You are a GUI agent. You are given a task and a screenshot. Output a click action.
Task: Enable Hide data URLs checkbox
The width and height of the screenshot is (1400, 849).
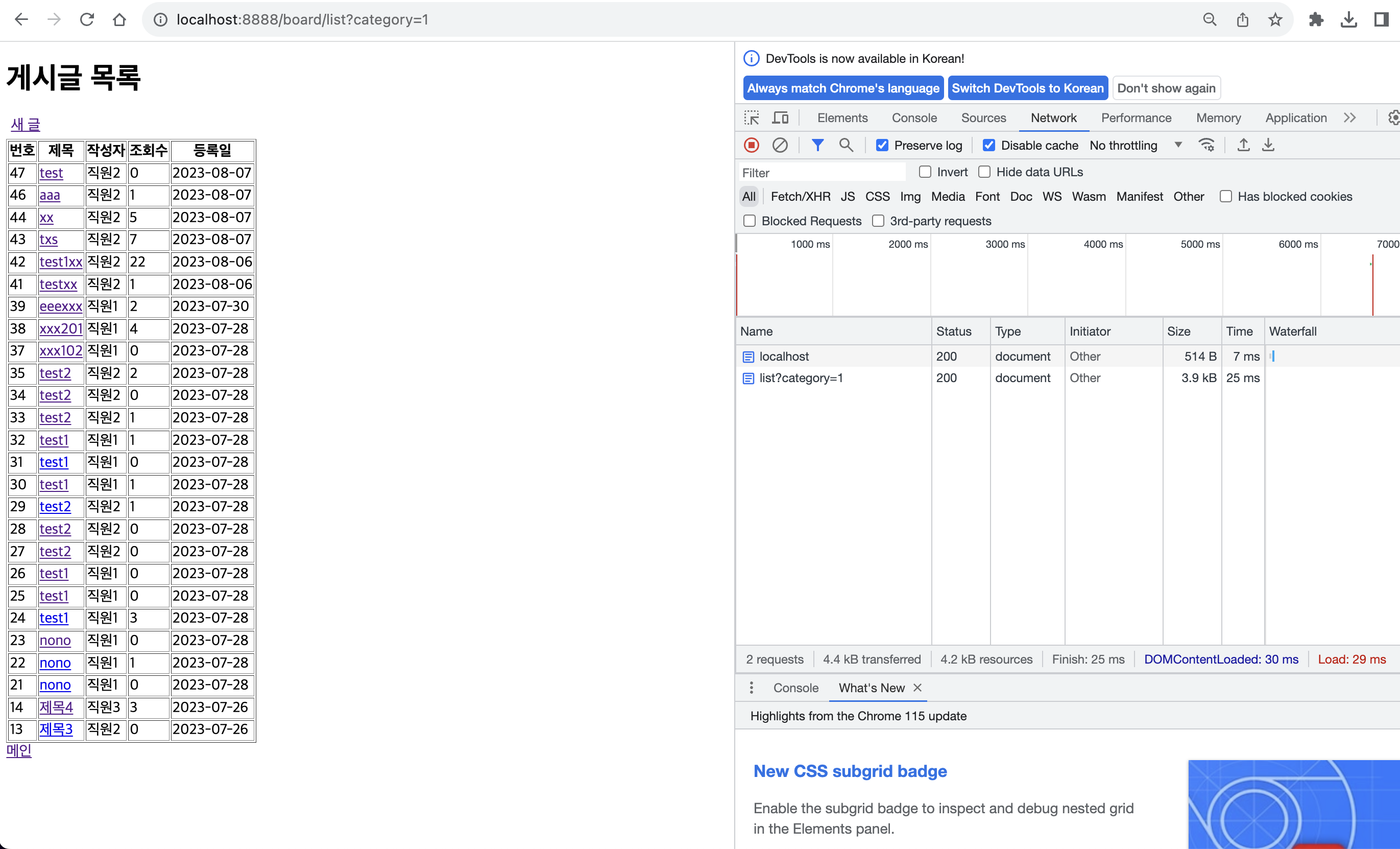[x=985, y=172]
